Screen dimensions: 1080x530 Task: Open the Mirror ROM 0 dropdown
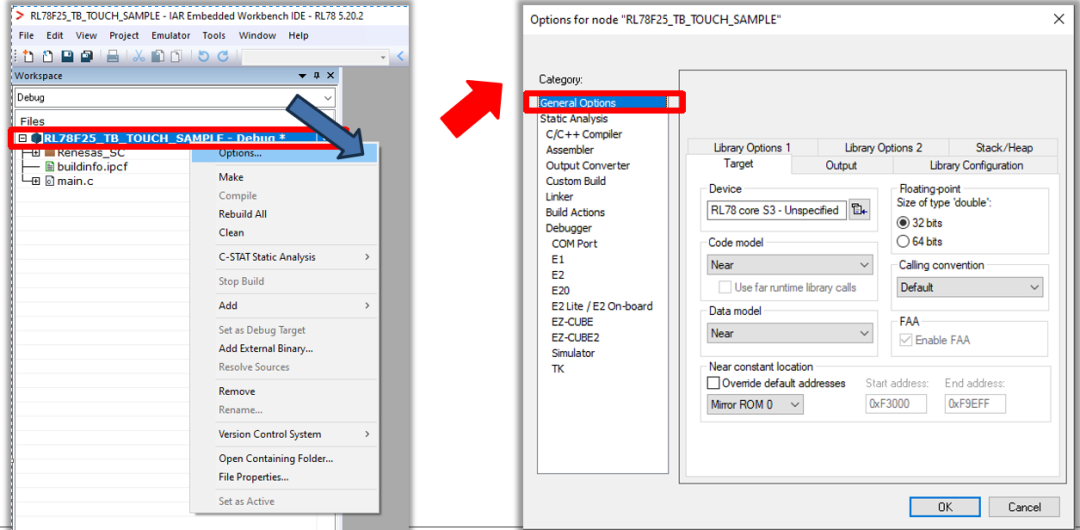coord(796,405)
